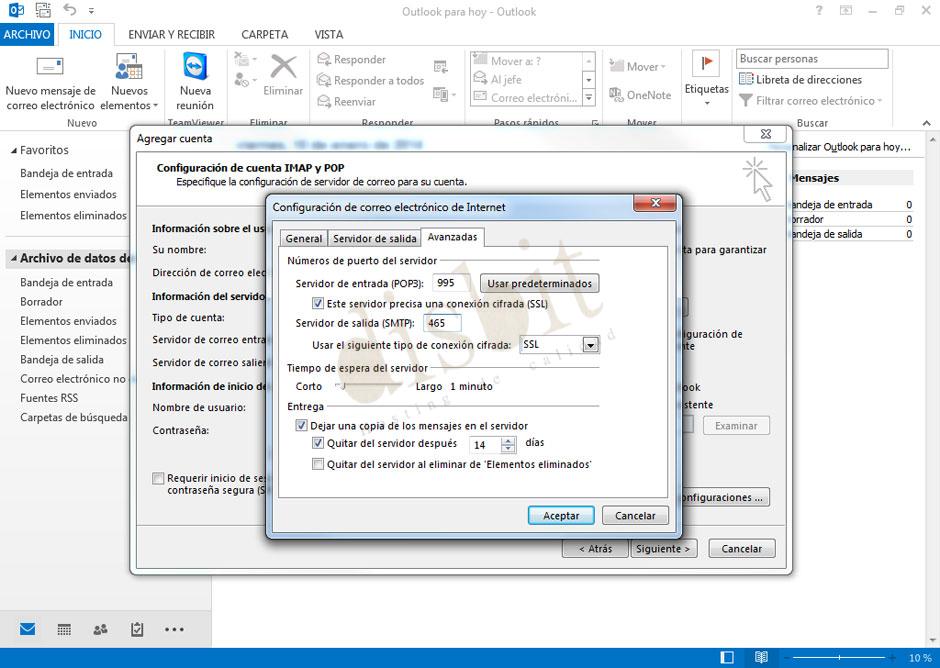Open the People view icon
Viewport: 940px width, 668px height.
(100, 629)
